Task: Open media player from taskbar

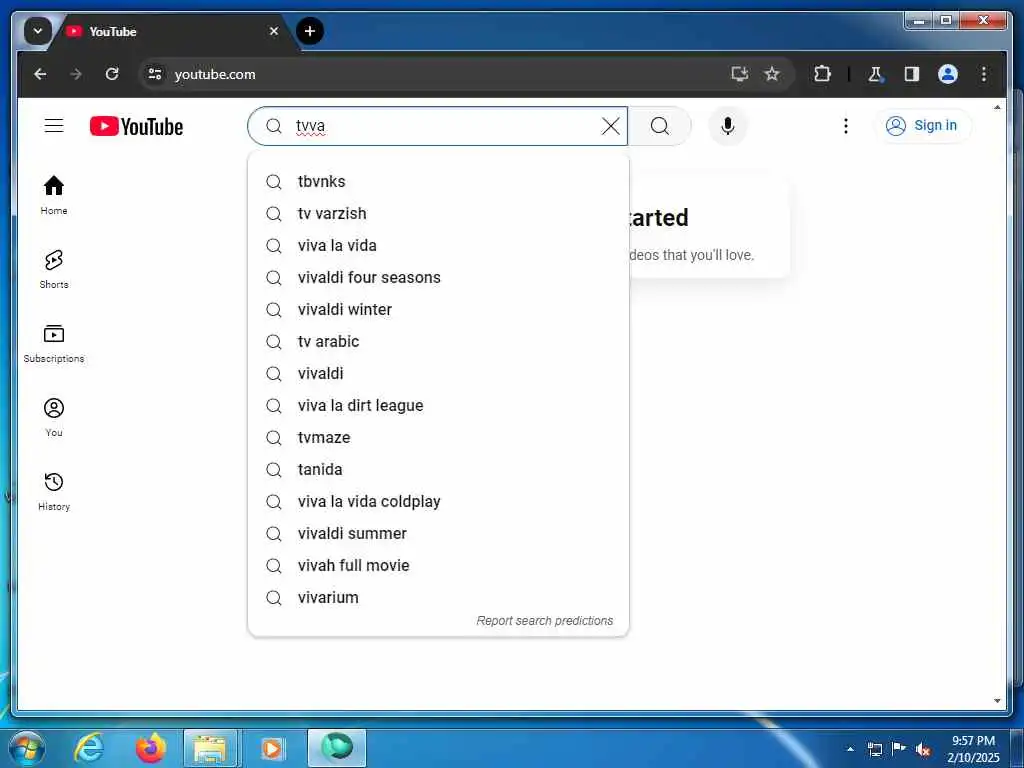Action: point(272,748)
